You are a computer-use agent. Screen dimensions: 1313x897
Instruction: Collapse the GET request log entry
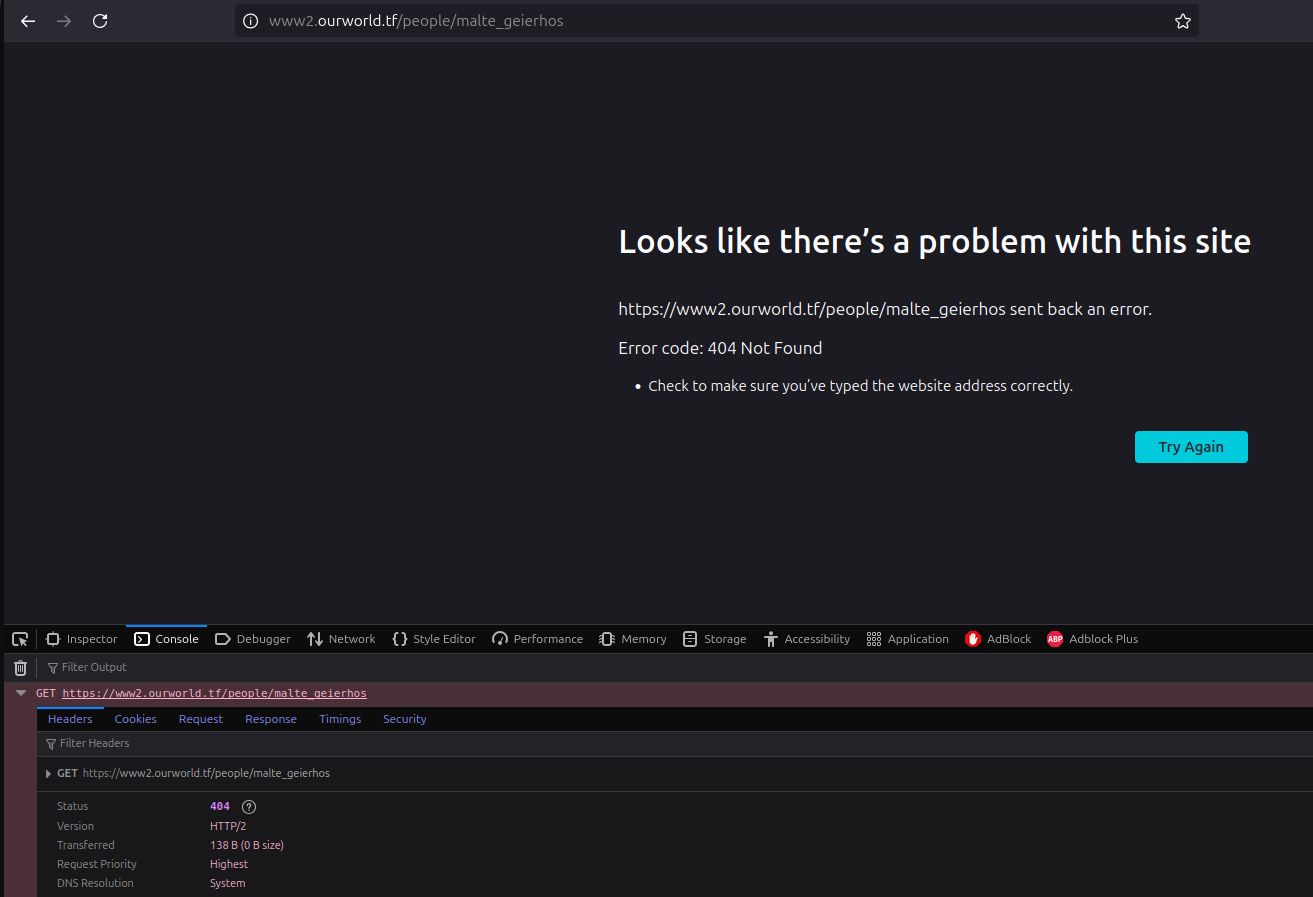pyautogui.click(x=21, y=693)
